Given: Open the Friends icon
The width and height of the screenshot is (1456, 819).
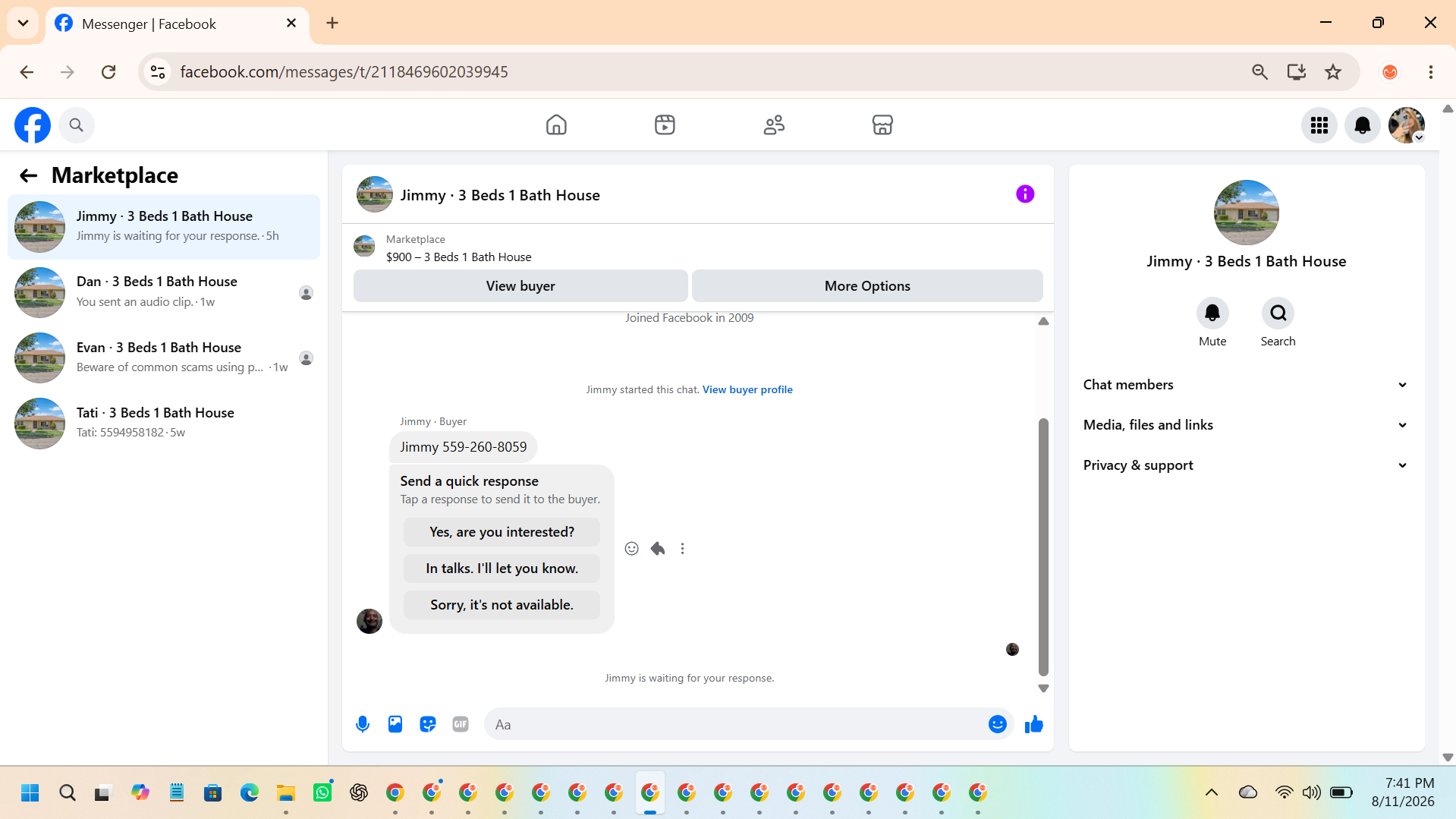Looking at the screenshot, I should click(x=774, y=124).
